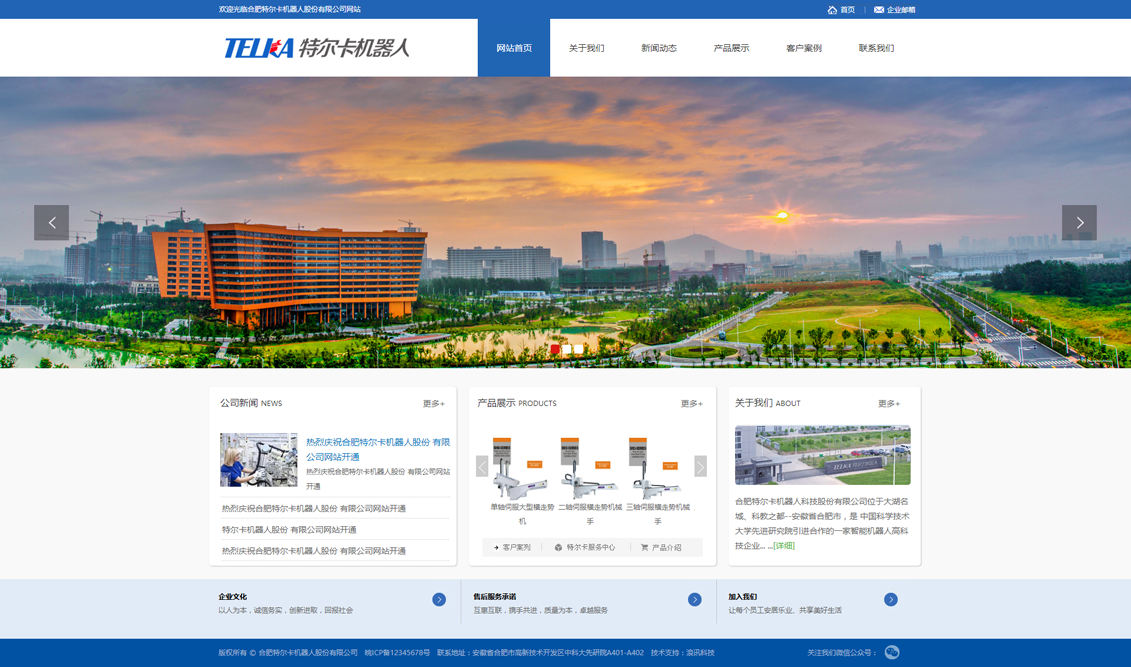Expand 更多+ in 公司新闻 section
Viewport: 1131px width, 667px height.
pos(433,404)
